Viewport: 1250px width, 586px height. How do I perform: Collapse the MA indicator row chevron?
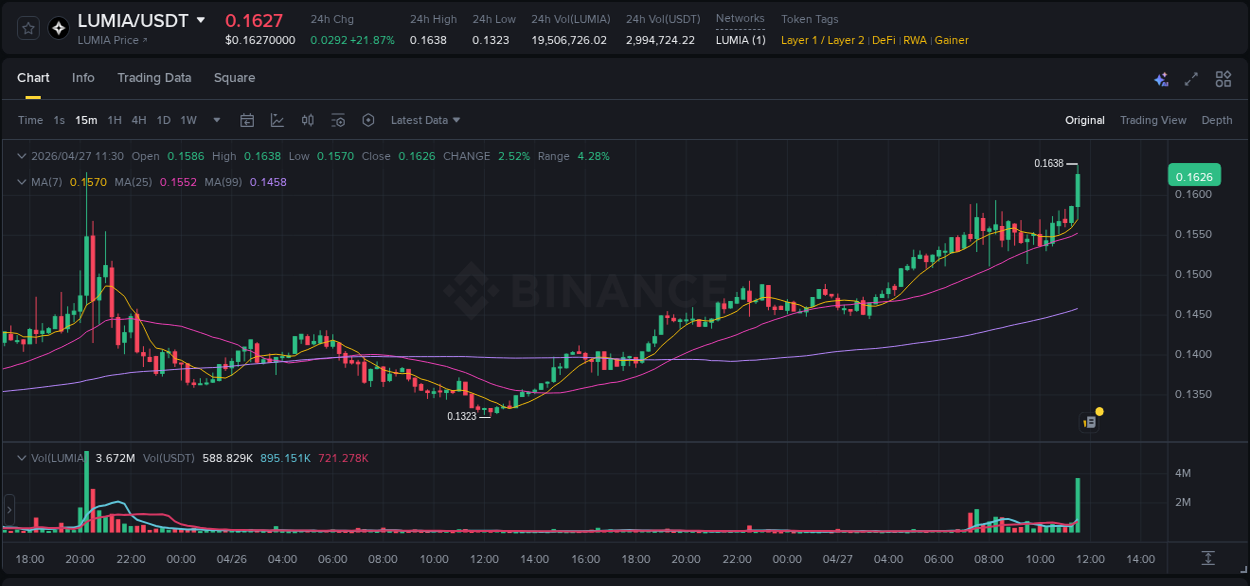22,182
